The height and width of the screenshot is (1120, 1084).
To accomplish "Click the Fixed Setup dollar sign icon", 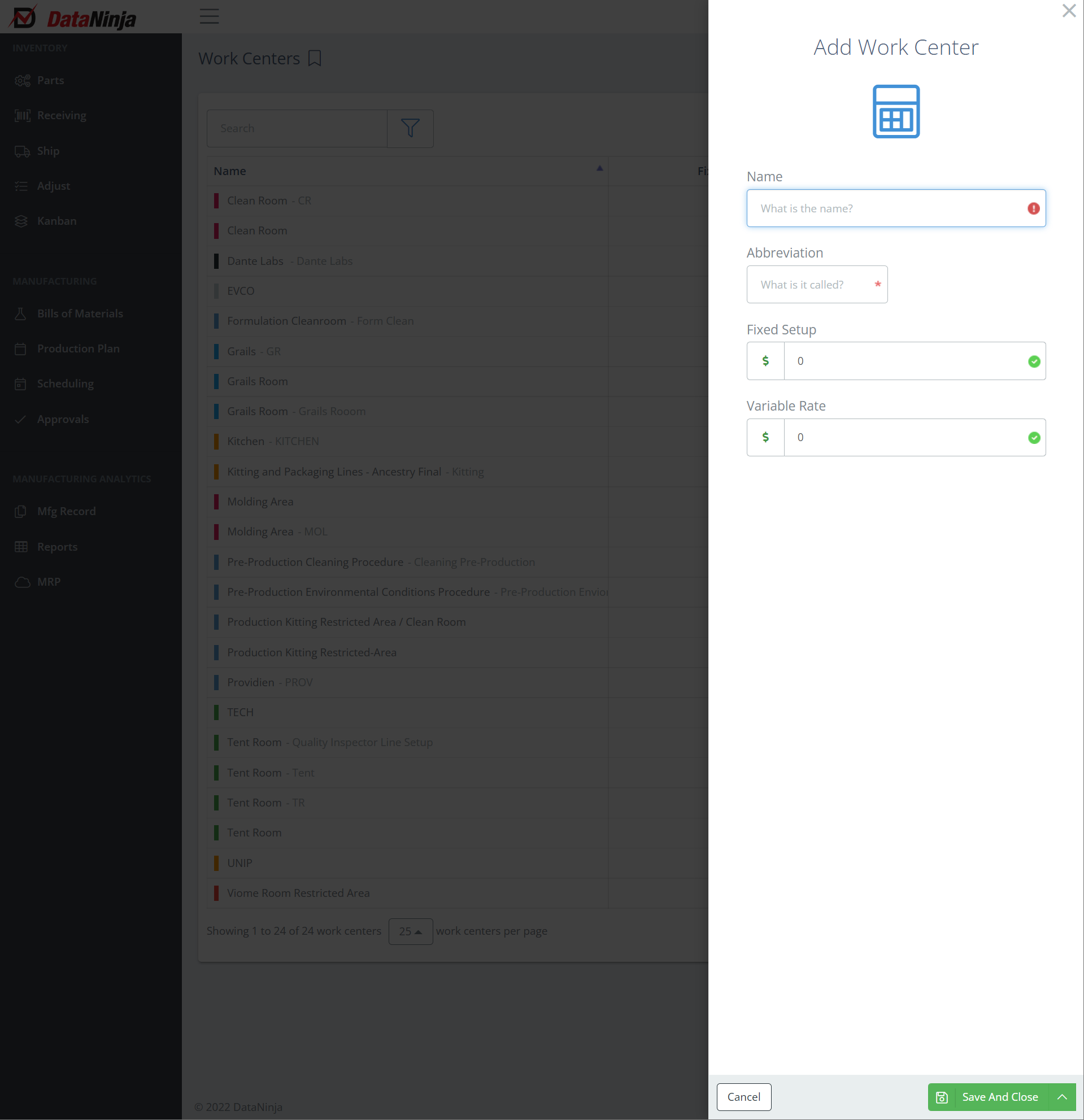I will pos(765,361).
